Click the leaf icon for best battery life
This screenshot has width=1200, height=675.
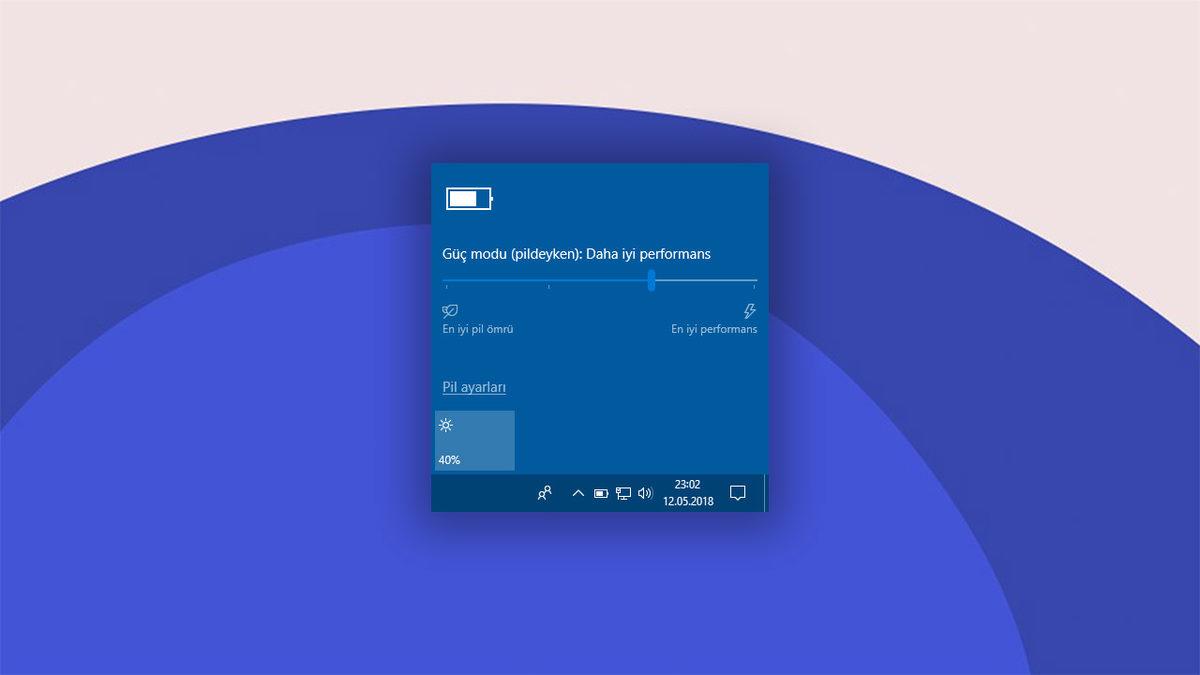(x=450, y=311)
